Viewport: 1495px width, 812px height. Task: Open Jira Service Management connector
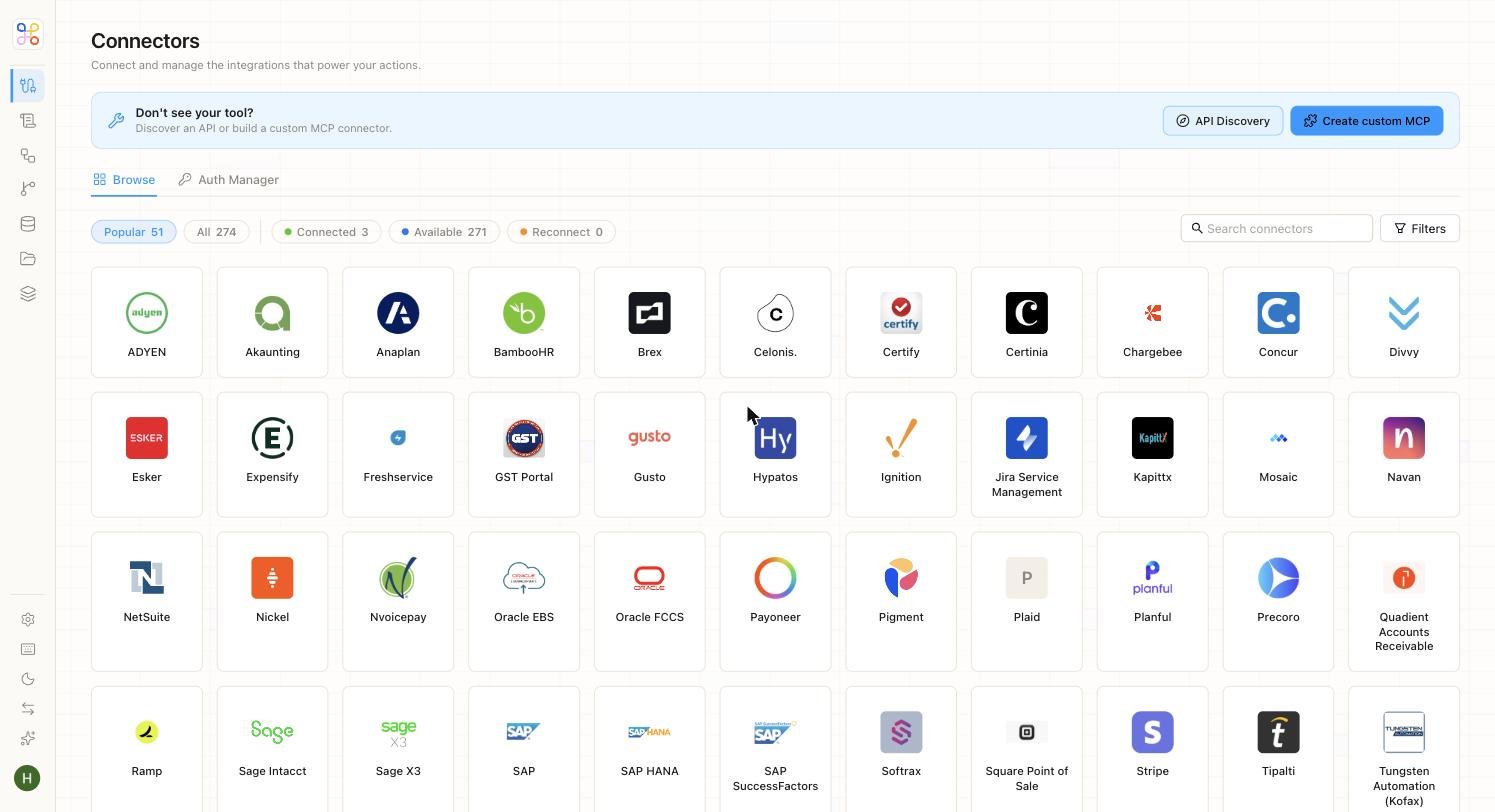pyautogui.click(x=1027, y=454)
